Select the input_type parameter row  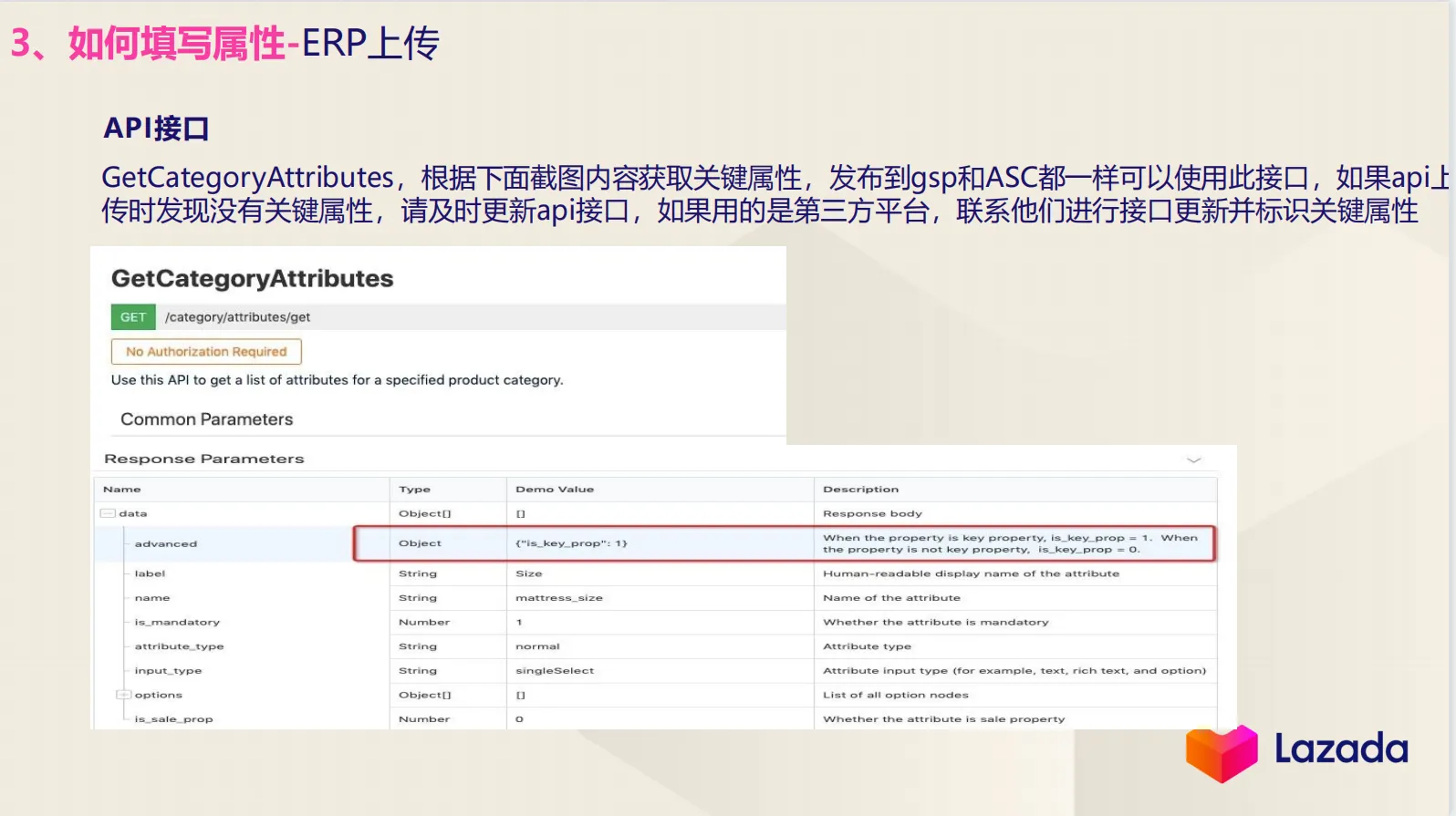point(656,670)
